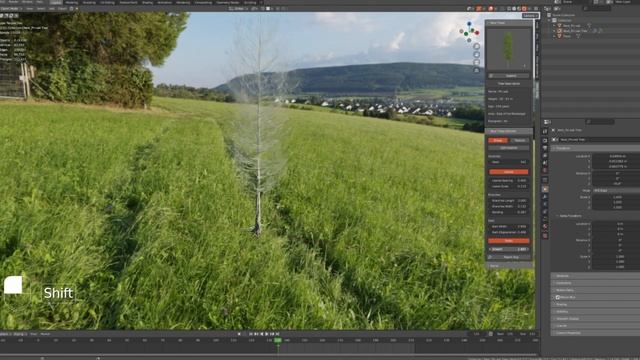Select the Collection row in outliner

565,20
